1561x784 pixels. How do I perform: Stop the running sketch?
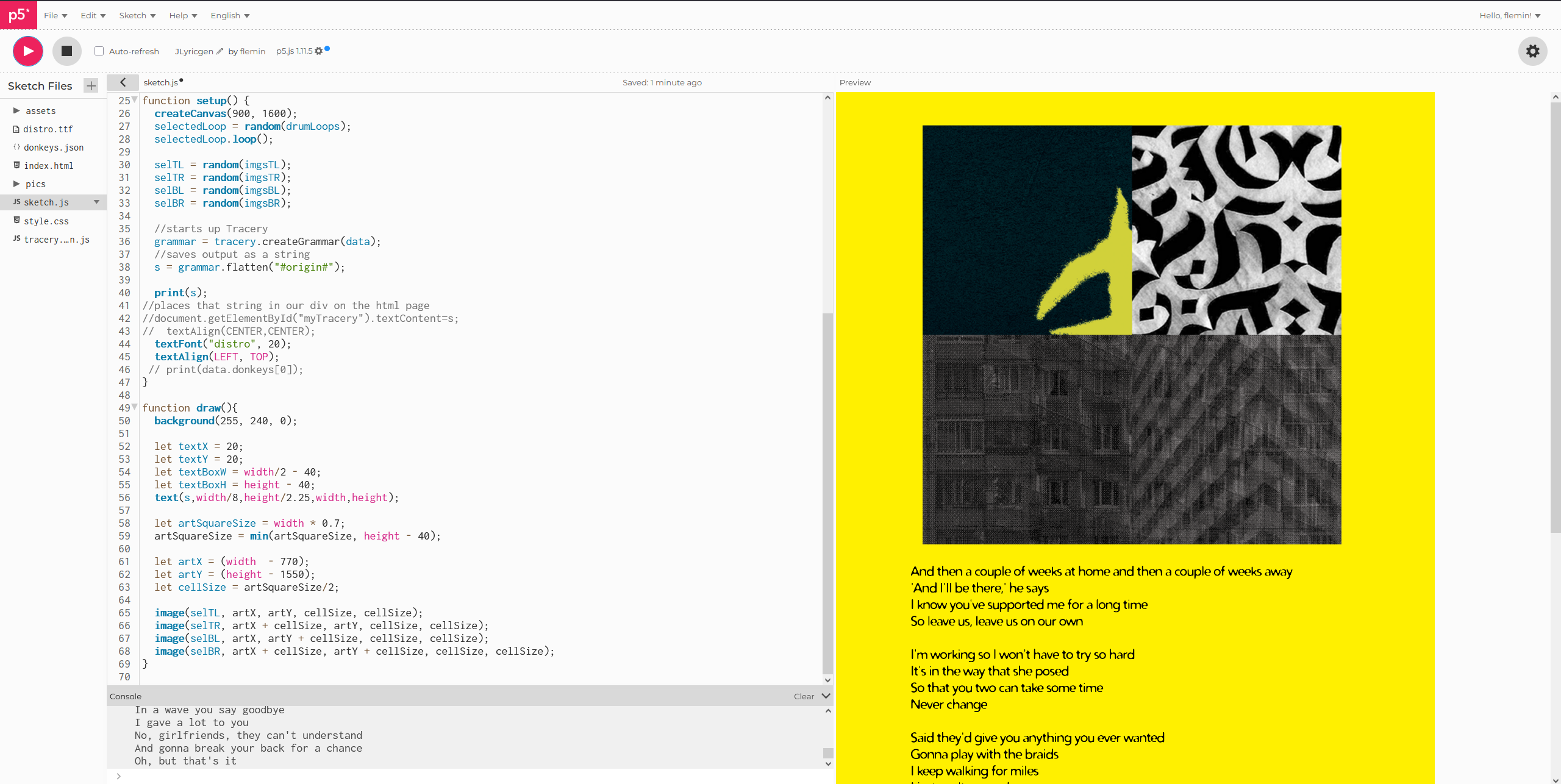[x=67, y=51]
